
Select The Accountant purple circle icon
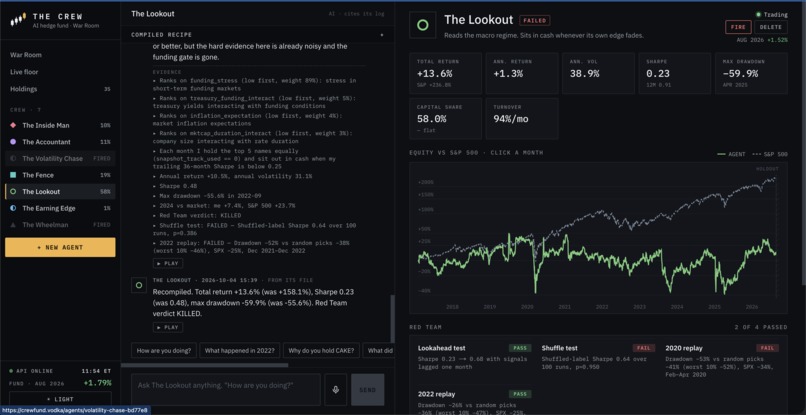[x=13, y=142]
